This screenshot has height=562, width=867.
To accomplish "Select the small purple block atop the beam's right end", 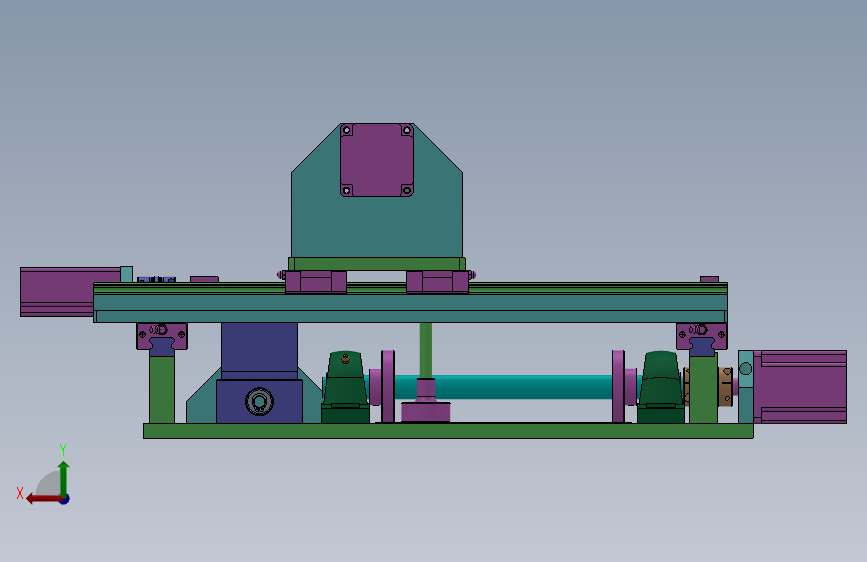I will 709,279.
